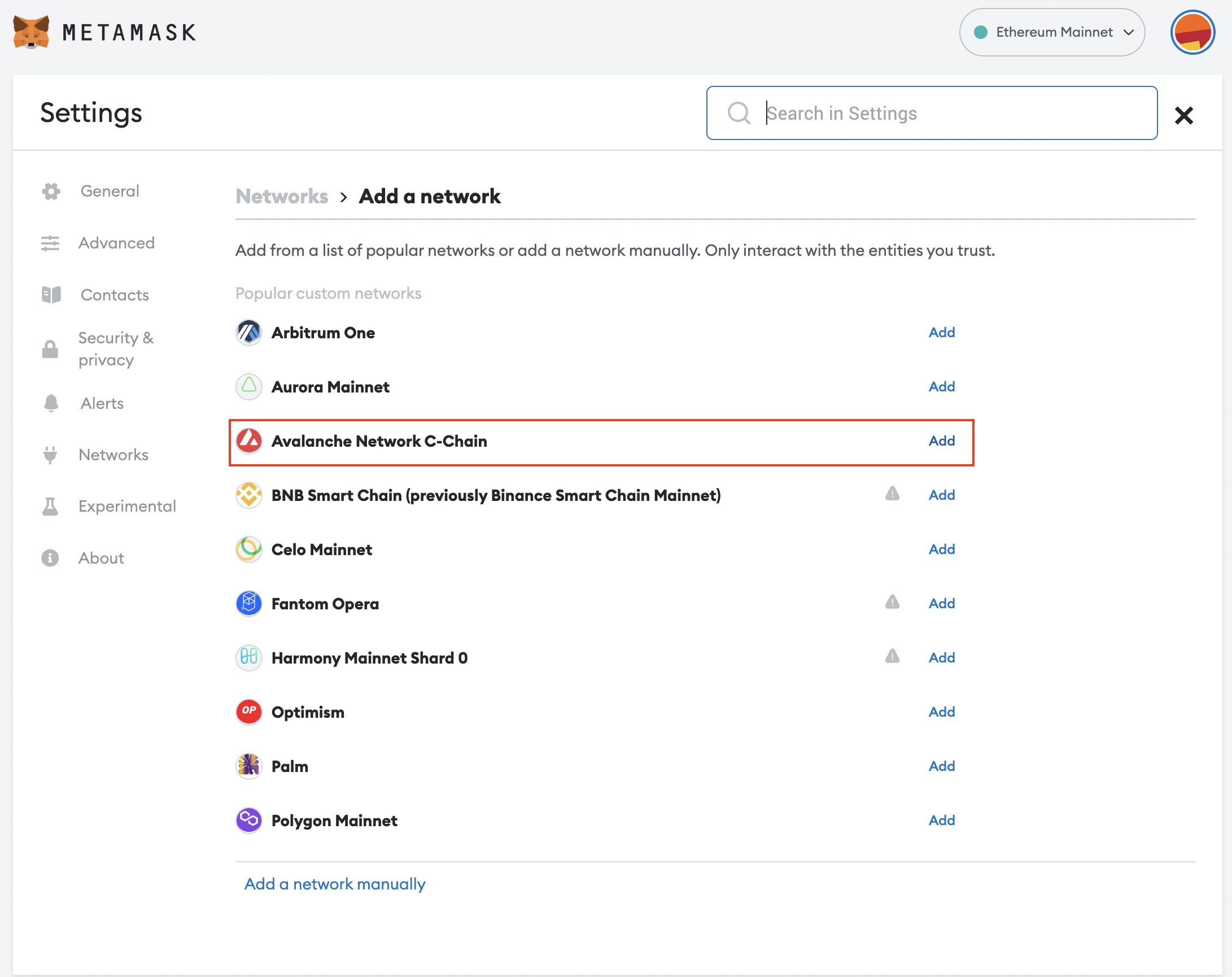The height and width of the screenshot is (977, 1232).
Task: Add the Avalanche Network C-Chain
Action: click(x=942, y=440)
